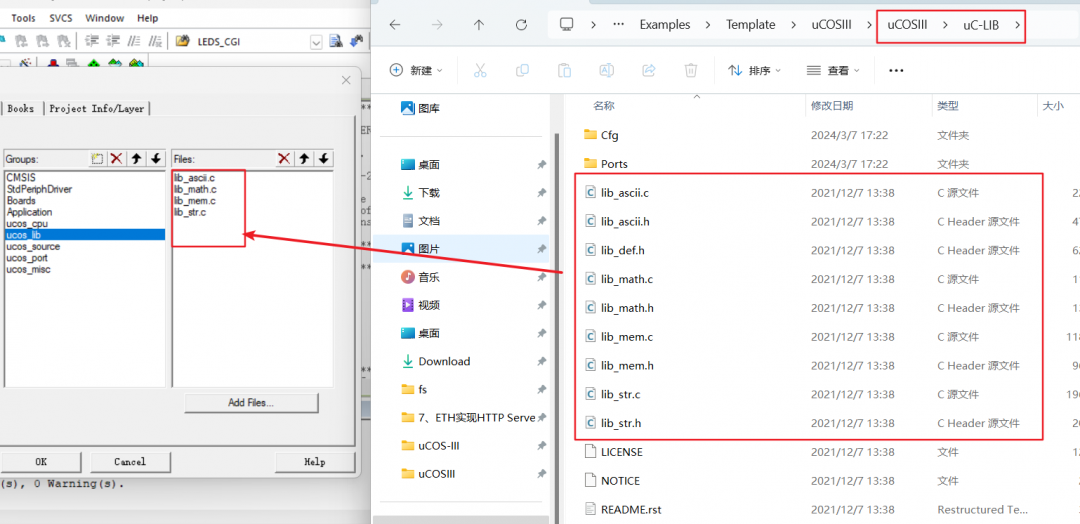
Task: Click the find text page icon after LEDS_CGI box
Action: point(335,41)
